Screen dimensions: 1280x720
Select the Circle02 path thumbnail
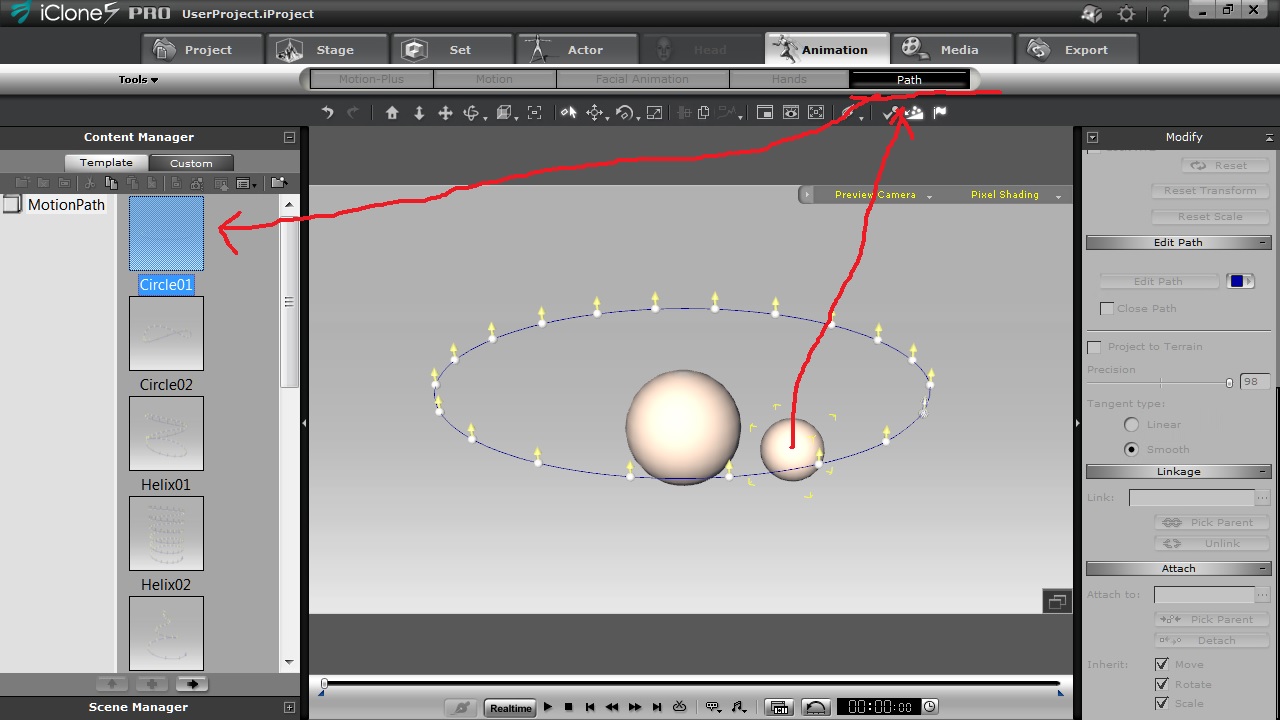166,333
